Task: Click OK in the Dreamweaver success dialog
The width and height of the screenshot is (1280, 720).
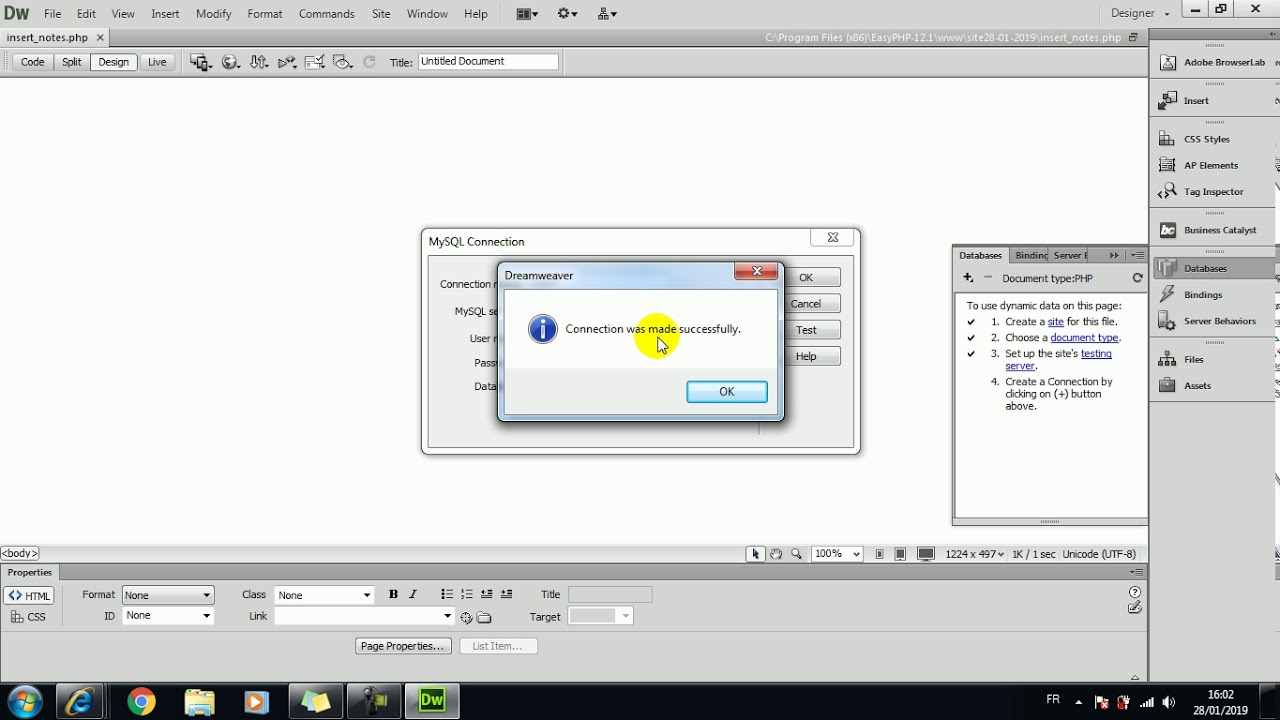Action: 727,392
